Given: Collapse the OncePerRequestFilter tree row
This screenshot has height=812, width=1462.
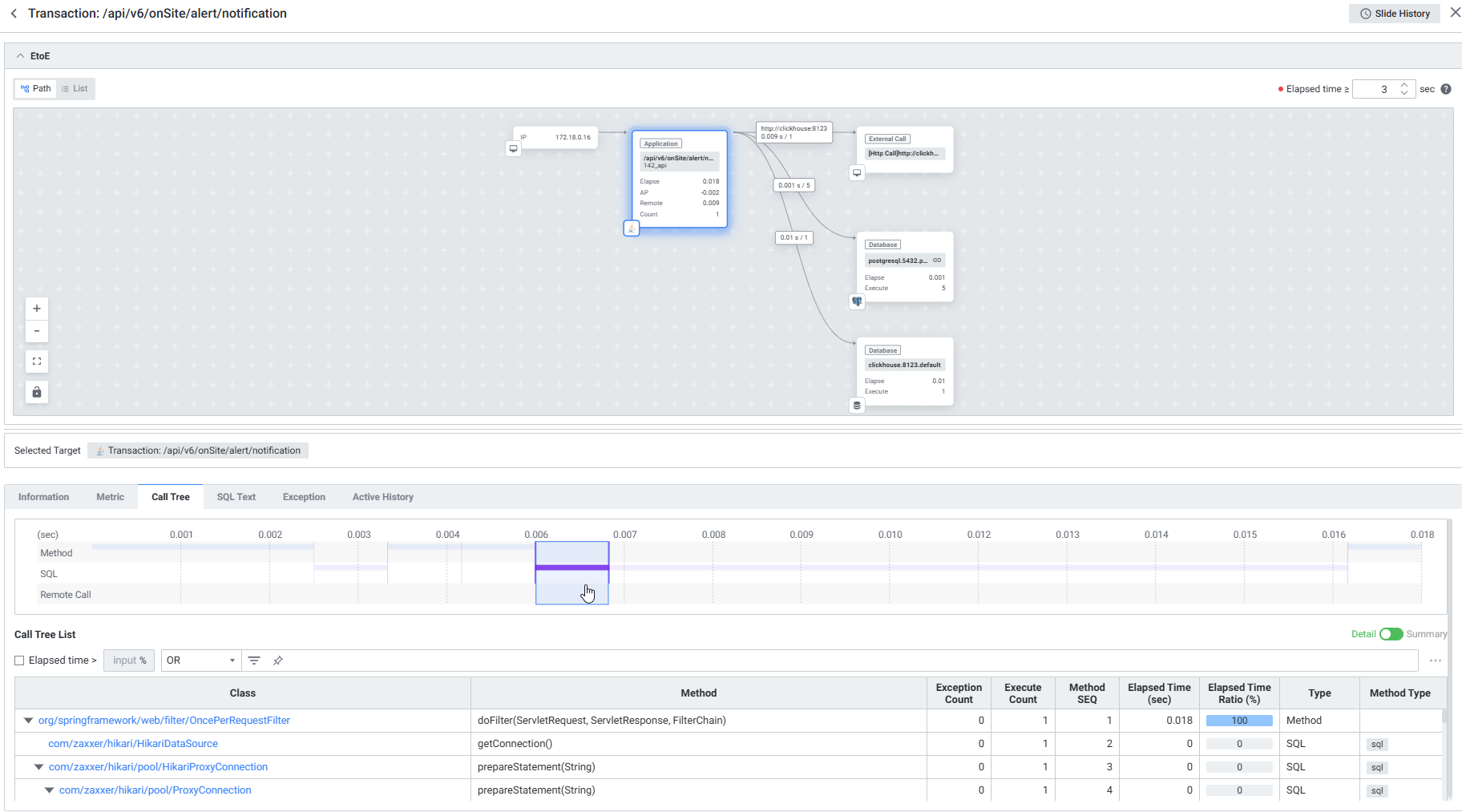Looking at the screenshot, I should (29, 721).
